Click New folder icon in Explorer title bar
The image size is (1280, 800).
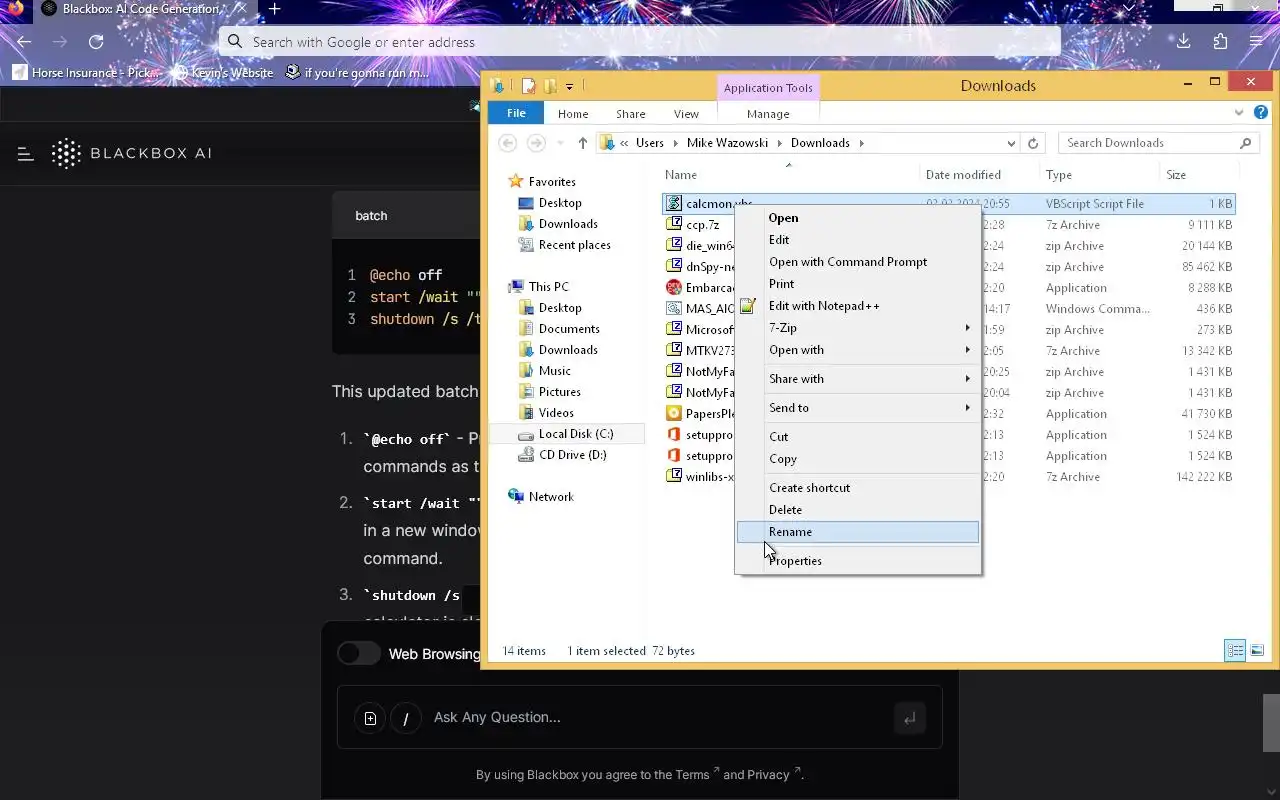[550, 86]
